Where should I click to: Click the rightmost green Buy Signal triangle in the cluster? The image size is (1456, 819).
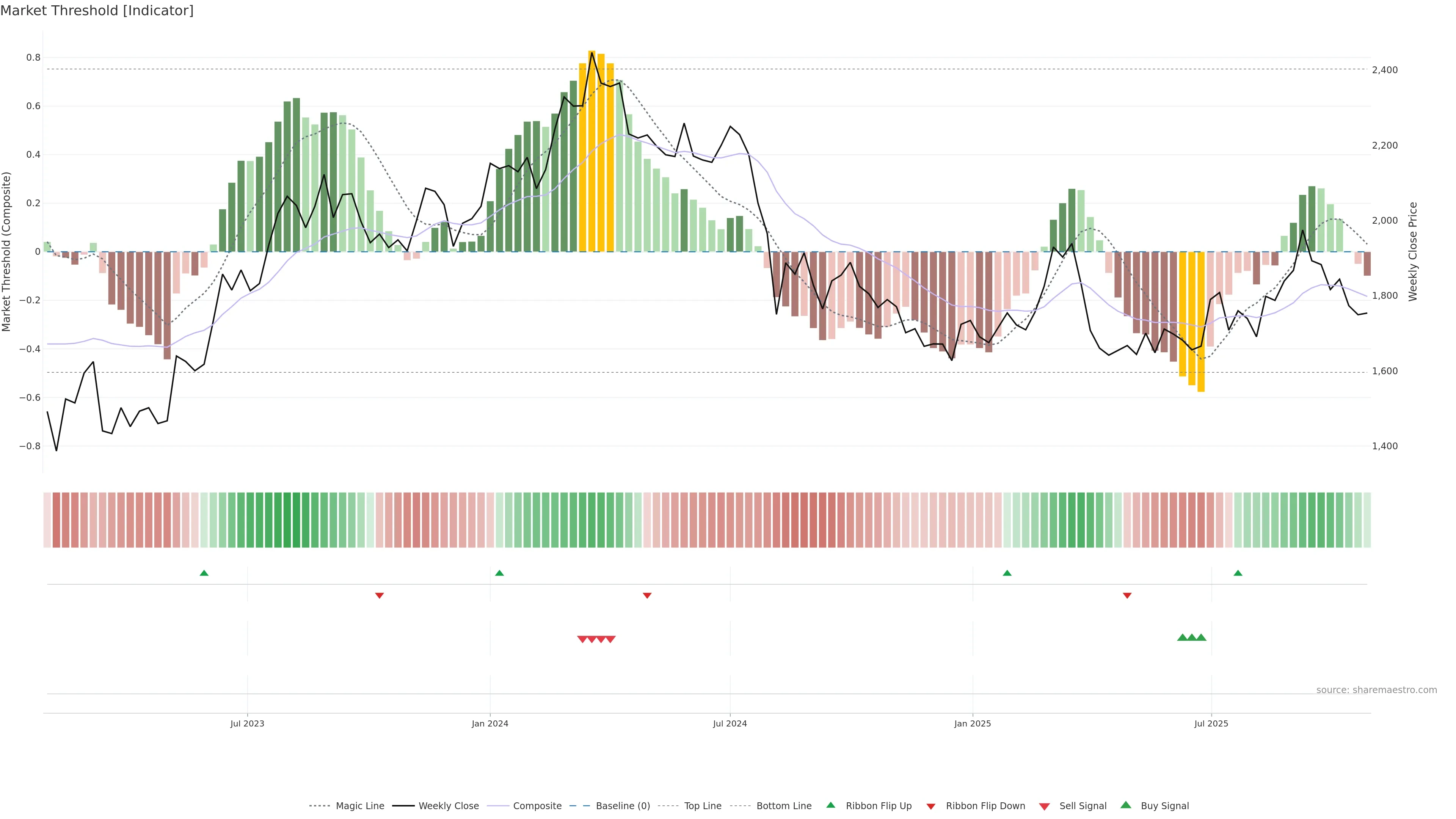pyautogui.click(x=1201, y=637)
